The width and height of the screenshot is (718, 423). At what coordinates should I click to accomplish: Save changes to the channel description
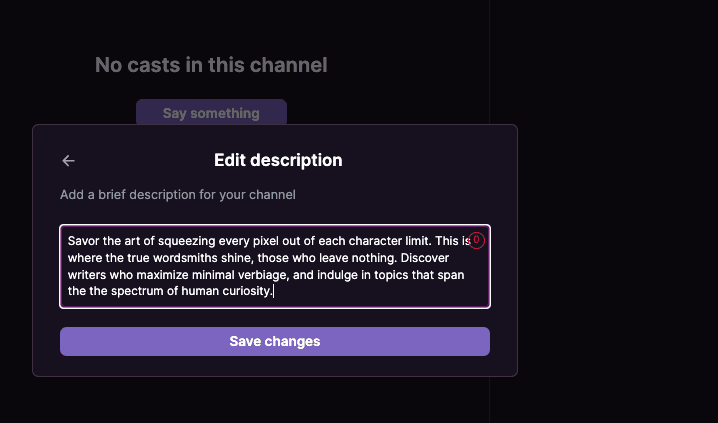point(275,342)
